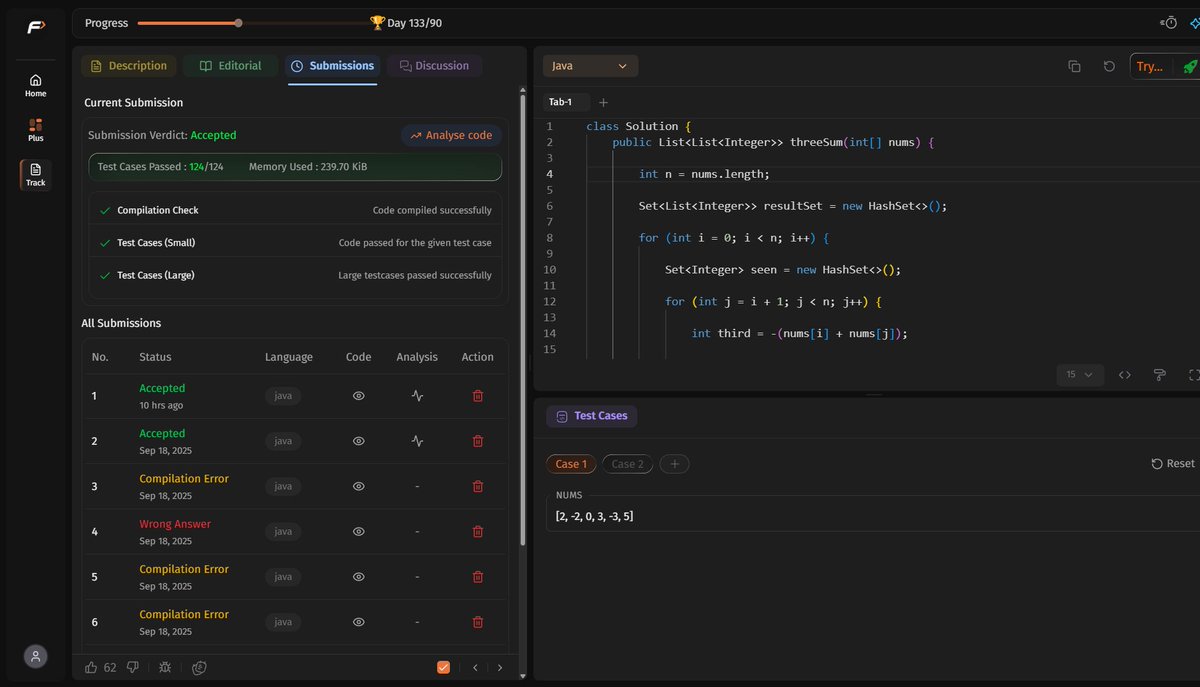Submit the code with the green rocket icon
This screenshot has width=1200, height=687.
pyautogui.click(x=1189, y=66)
